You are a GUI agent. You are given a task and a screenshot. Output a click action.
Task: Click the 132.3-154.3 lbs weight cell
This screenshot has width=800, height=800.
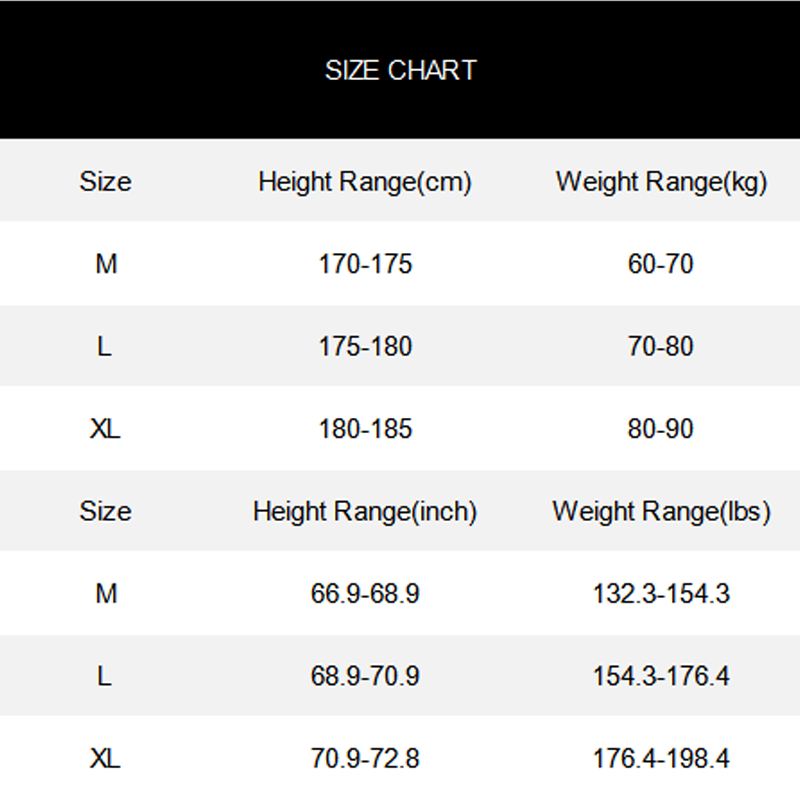[x=661, y=594]
